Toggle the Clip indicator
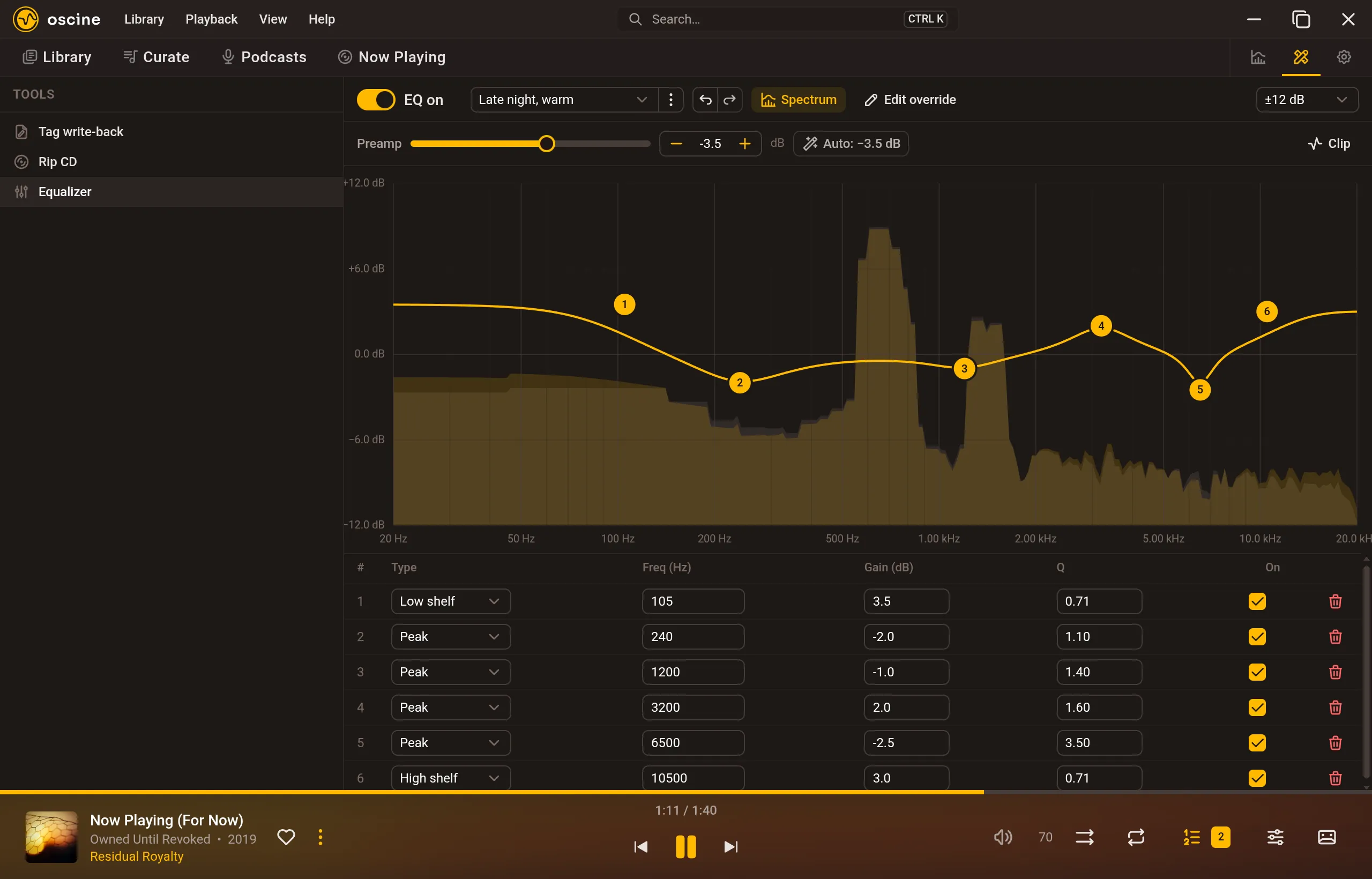 click(1329, 144)
